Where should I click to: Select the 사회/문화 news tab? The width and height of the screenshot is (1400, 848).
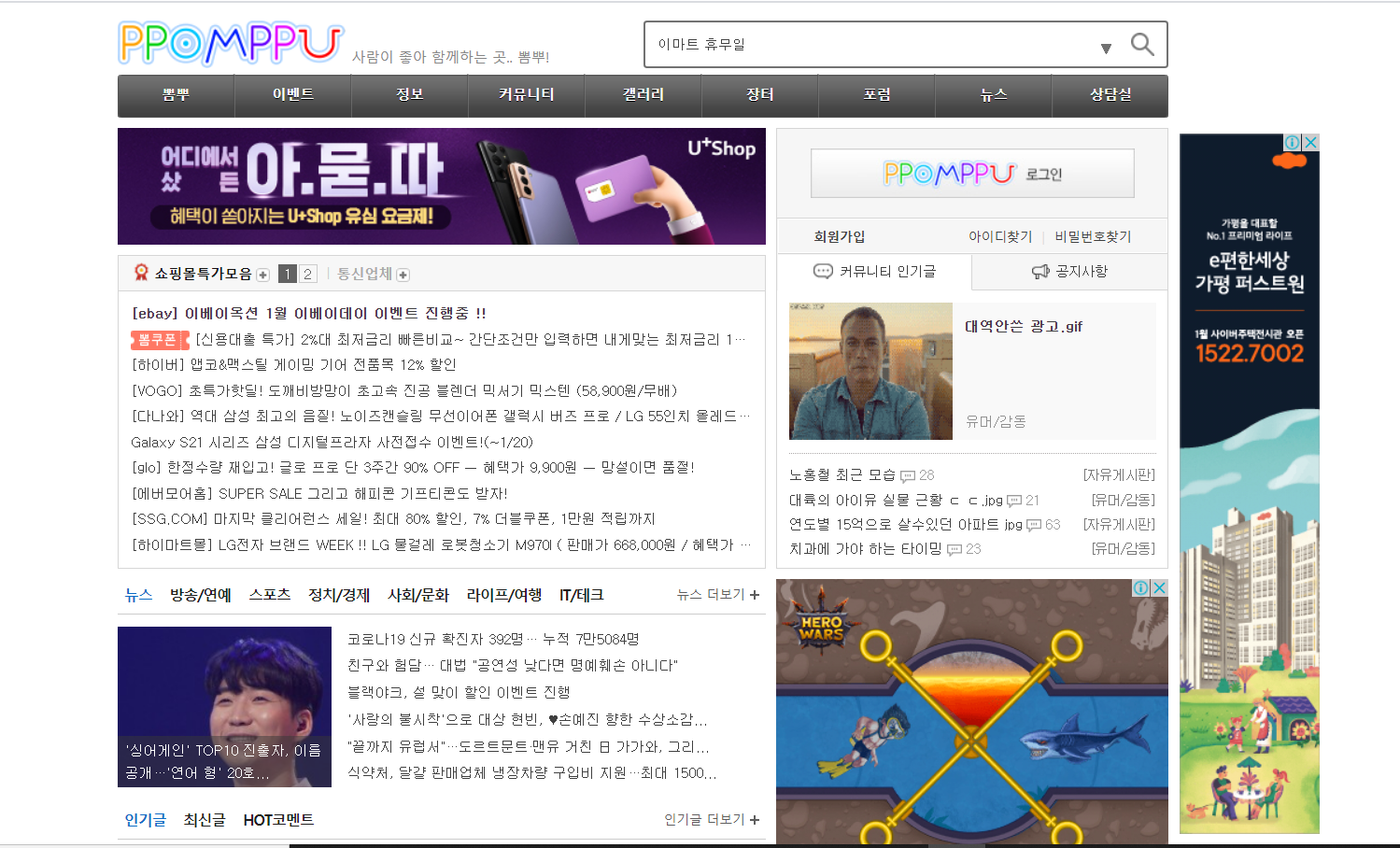coord(418,595)
